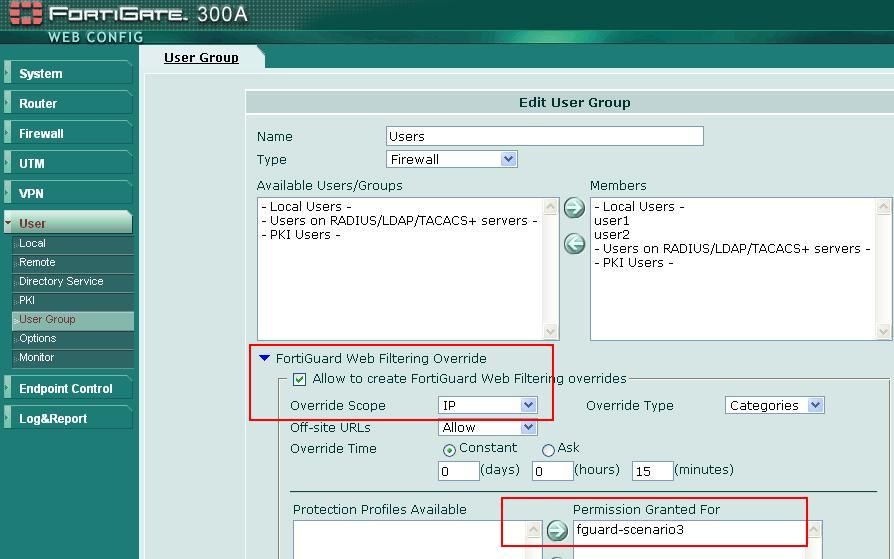
Task: Select Constant override time radio
Action: pos(449,450)
